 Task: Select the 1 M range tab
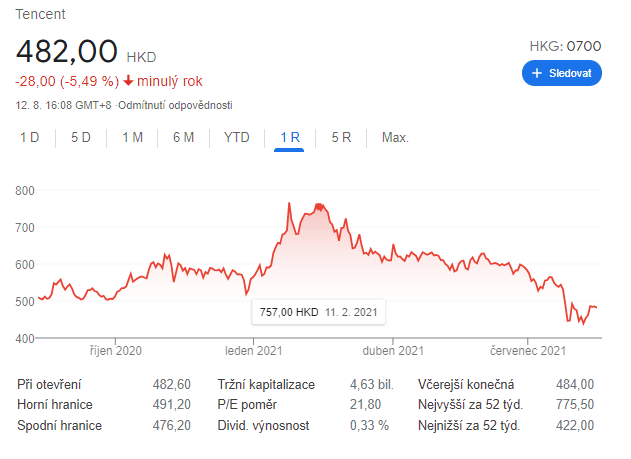133,137
